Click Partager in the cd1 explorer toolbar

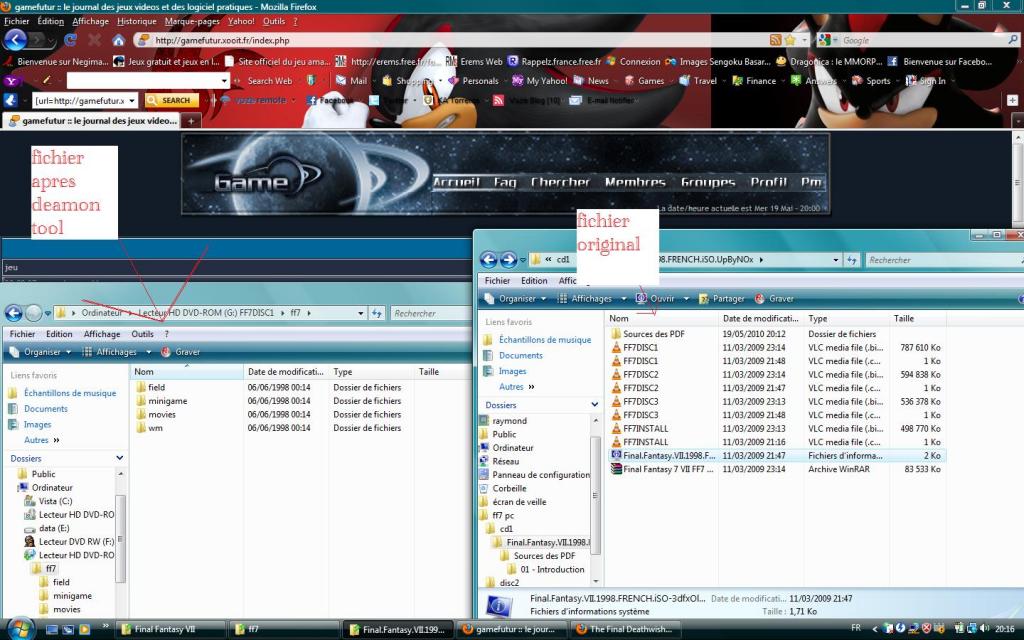(722, 298)
